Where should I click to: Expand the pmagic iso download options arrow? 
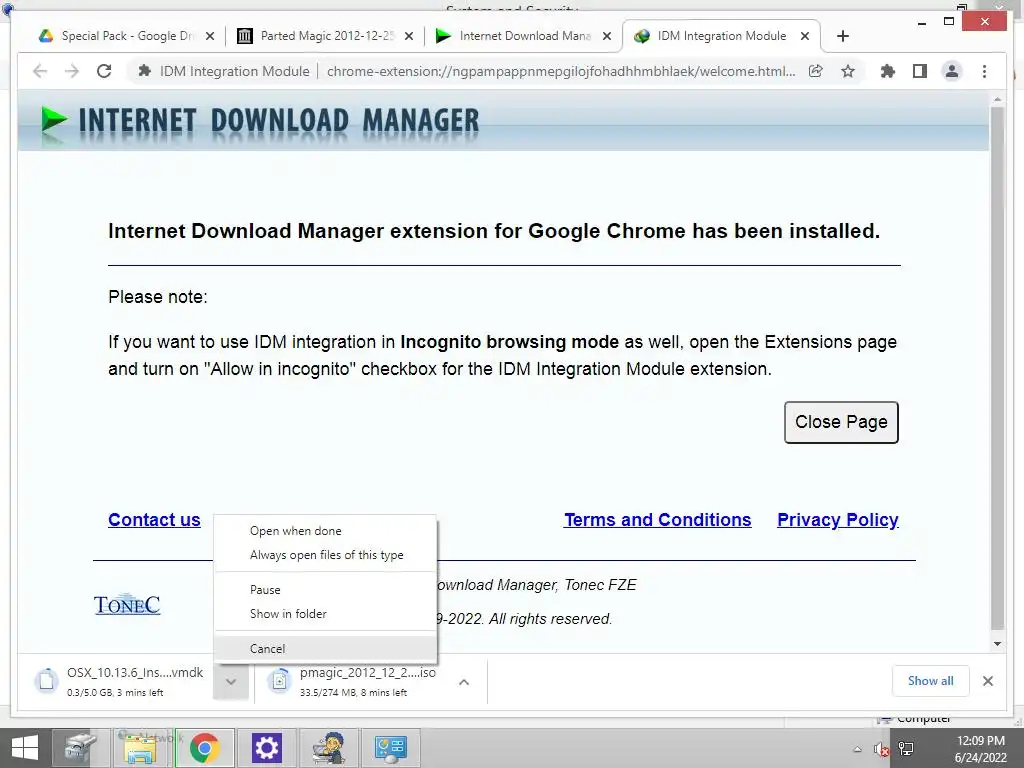(x=464, y=682)
